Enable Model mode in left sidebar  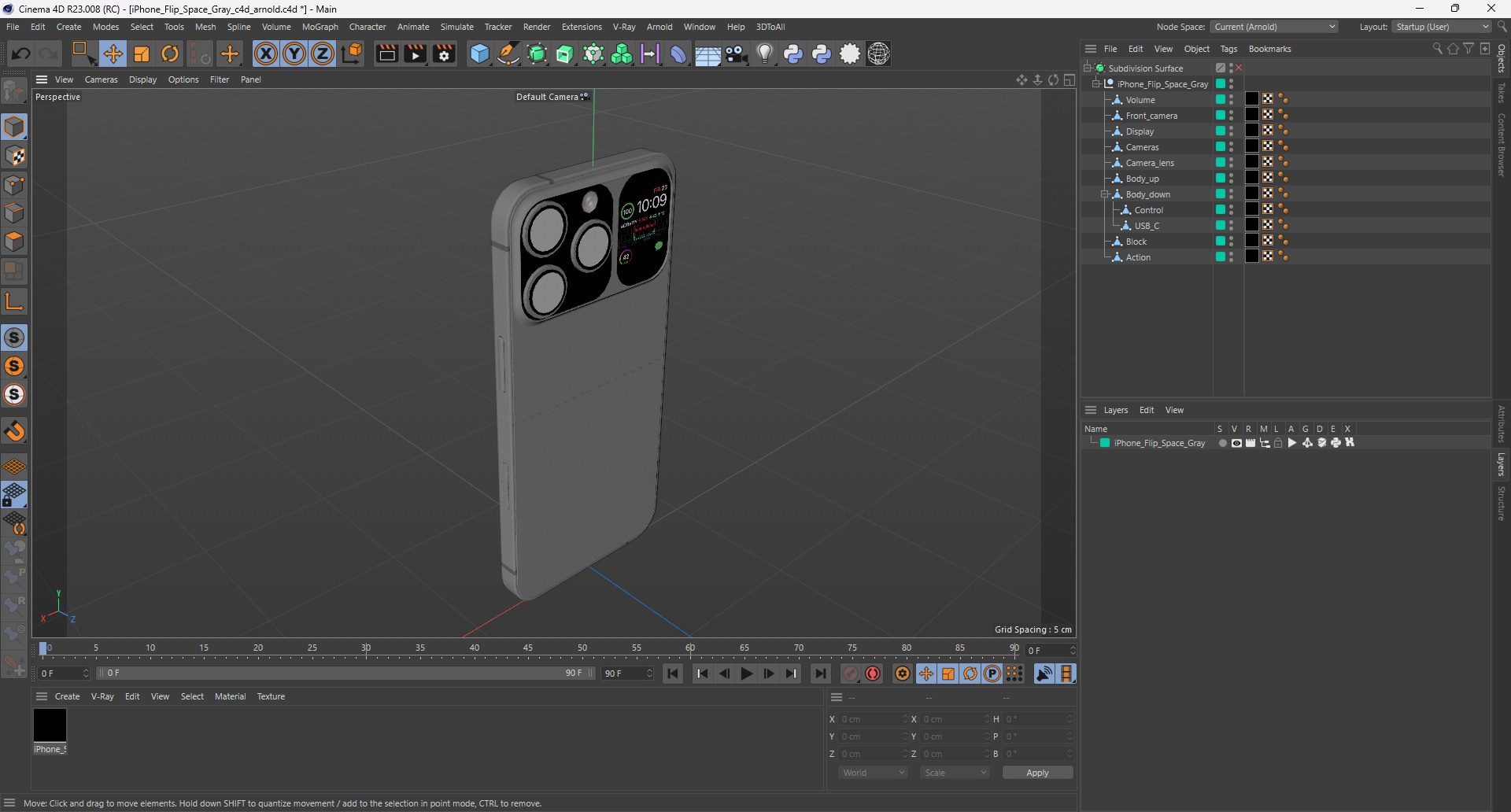tap(14, 127)
